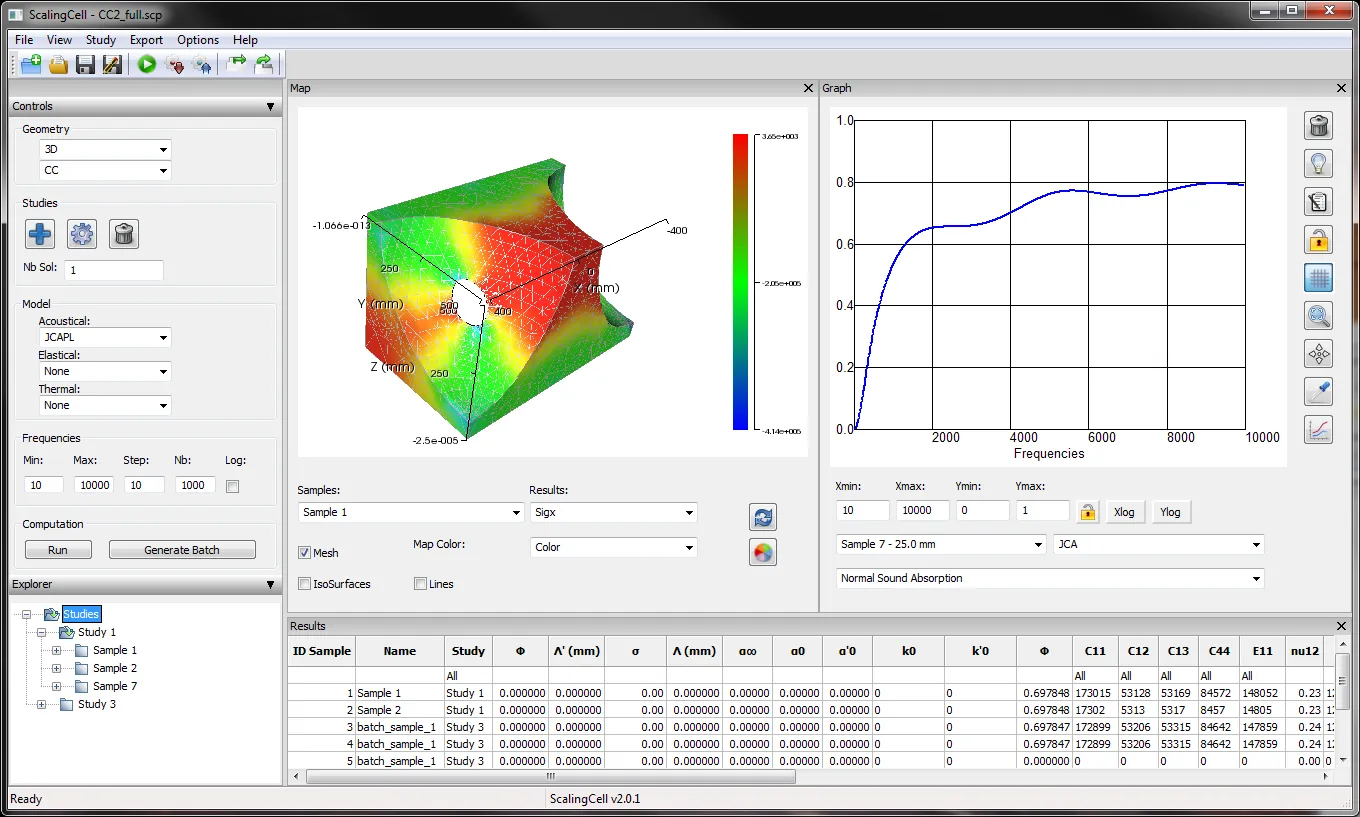
Task: Open study settings gear icon
Action: click(82, 234)
